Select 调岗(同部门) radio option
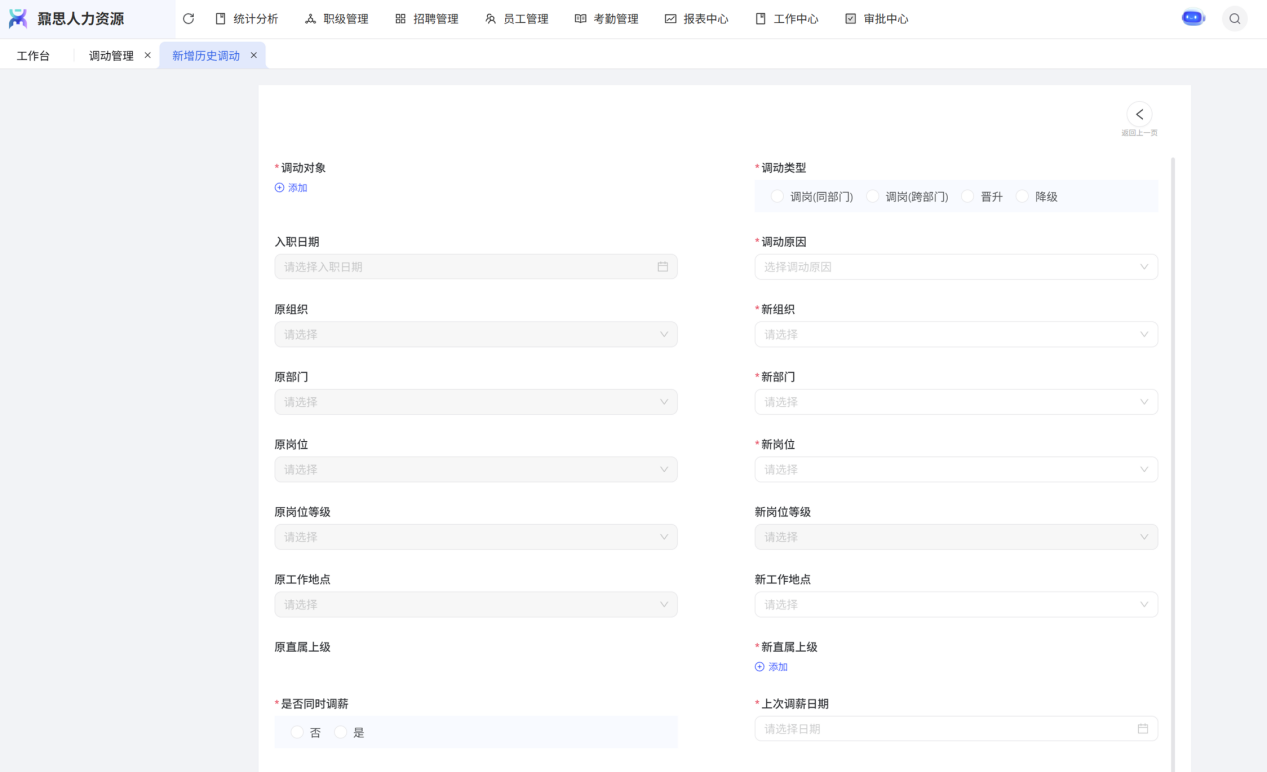 coord(777,197)
